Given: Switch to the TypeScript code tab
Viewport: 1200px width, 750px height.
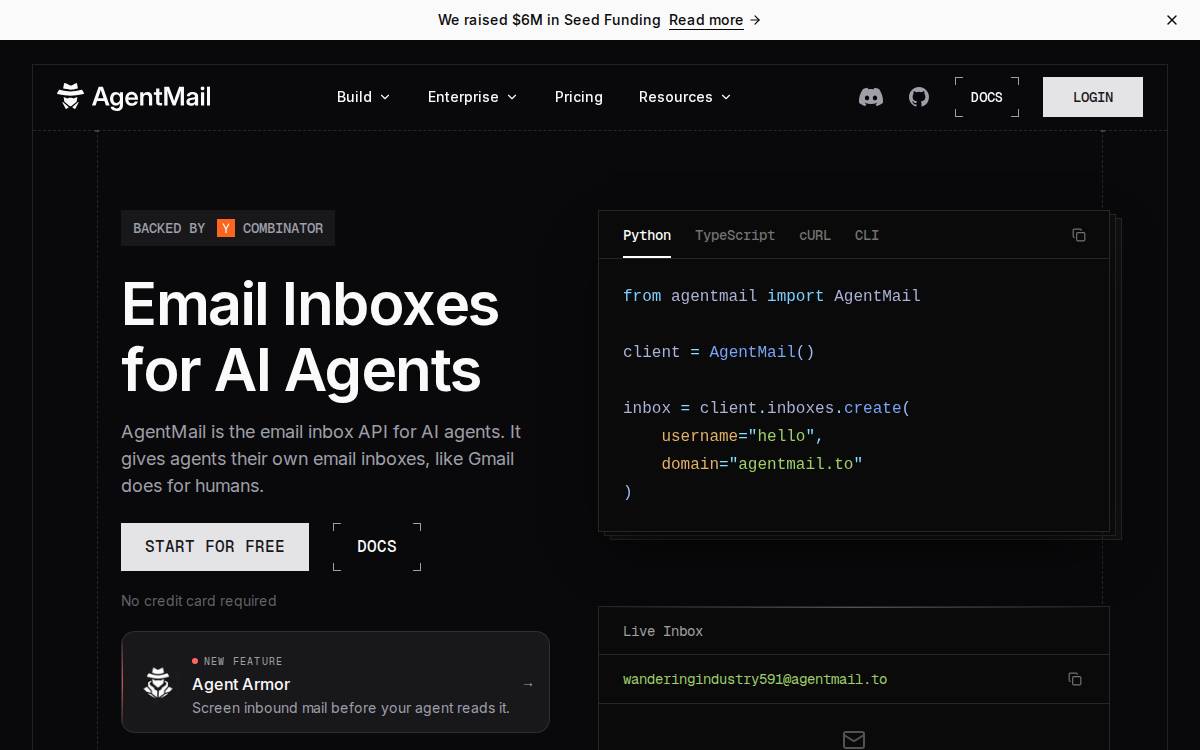Looking at the screenshot, I should point(735,236).
